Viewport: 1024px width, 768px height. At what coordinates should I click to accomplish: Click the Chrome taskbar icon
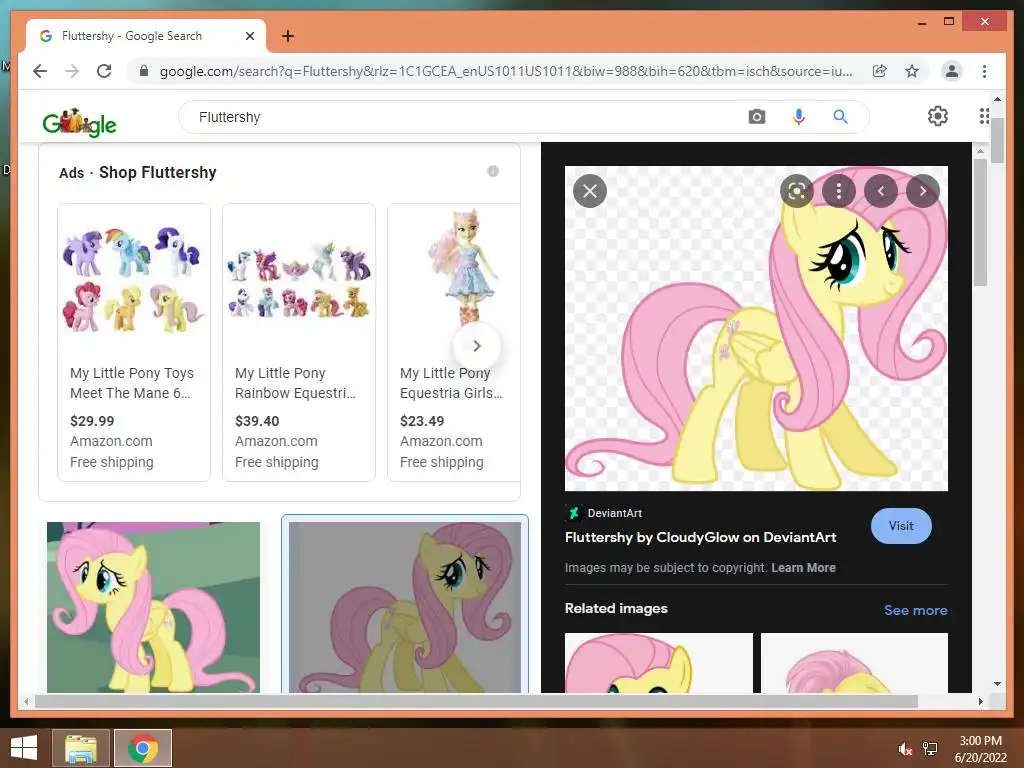[143, 748]
